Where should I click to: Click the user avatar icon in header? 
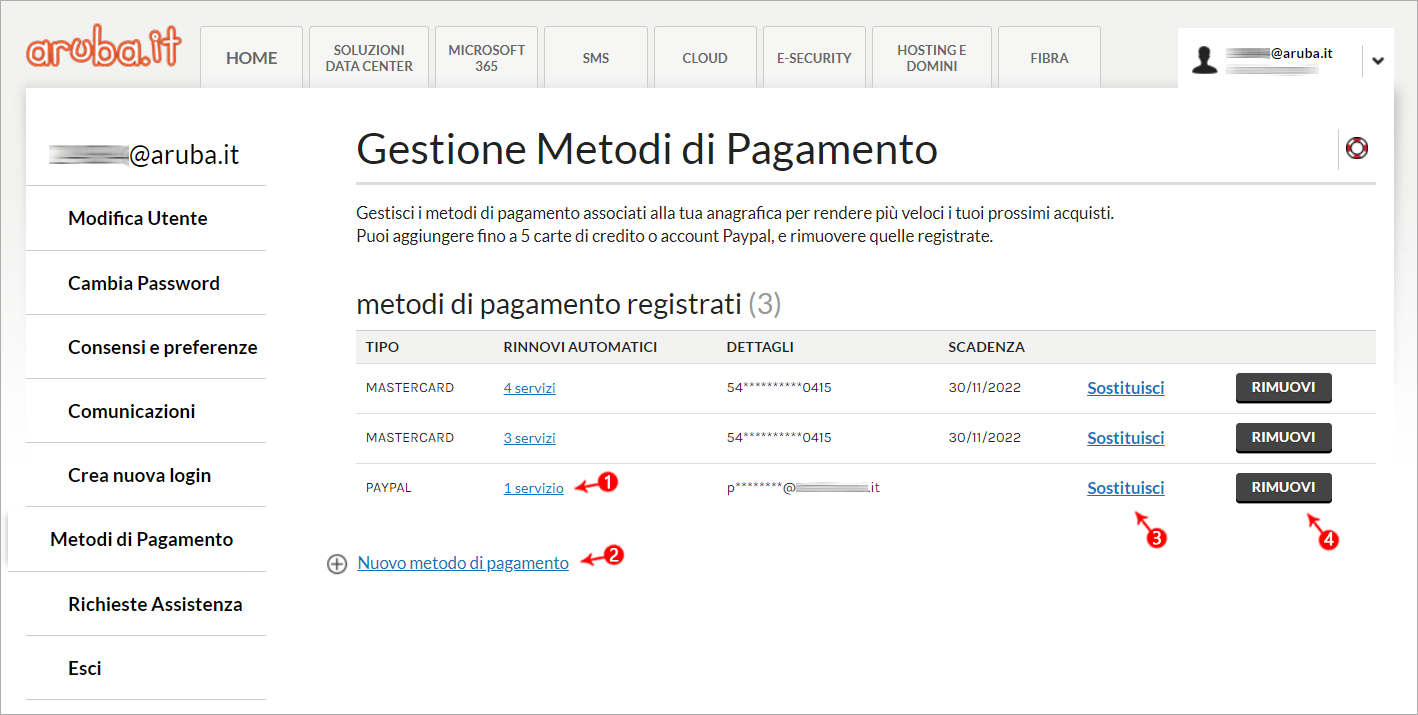[1206, 60]
